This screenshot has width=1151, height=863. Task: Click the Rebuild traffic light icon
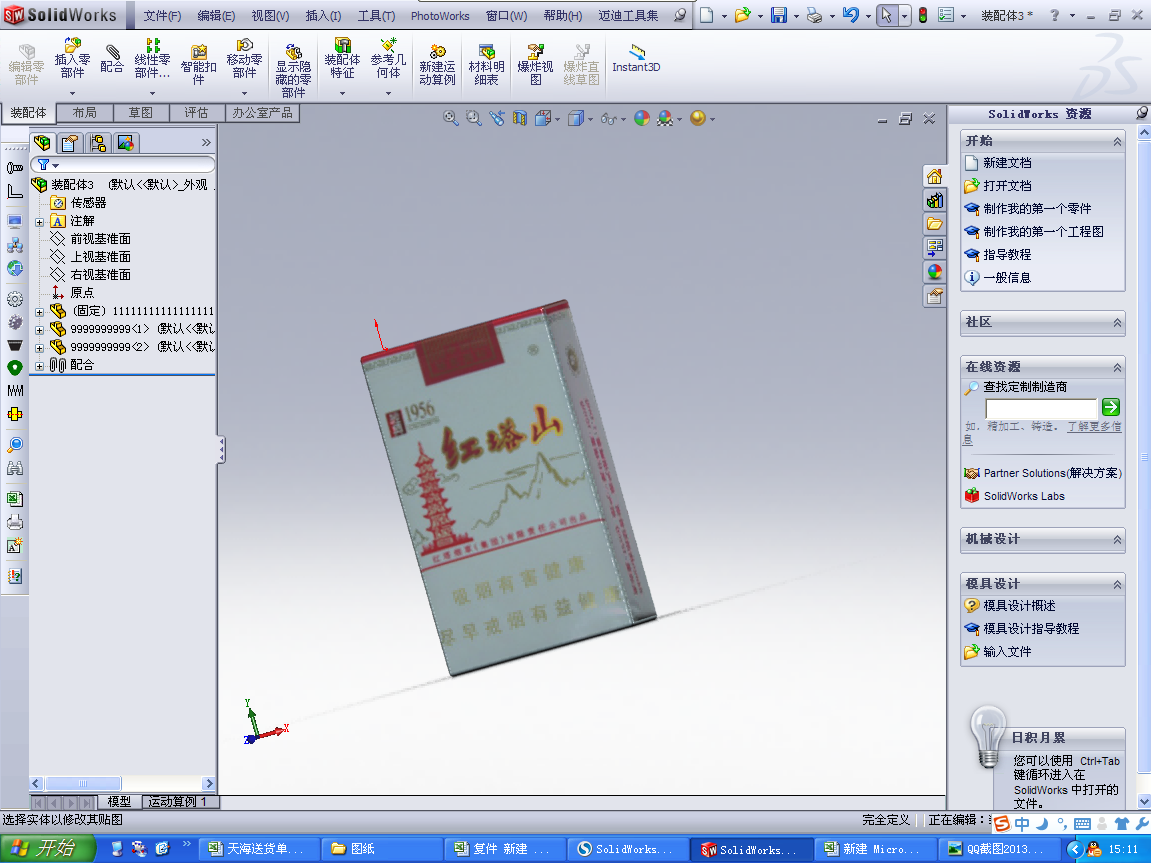tap(923, 15)
